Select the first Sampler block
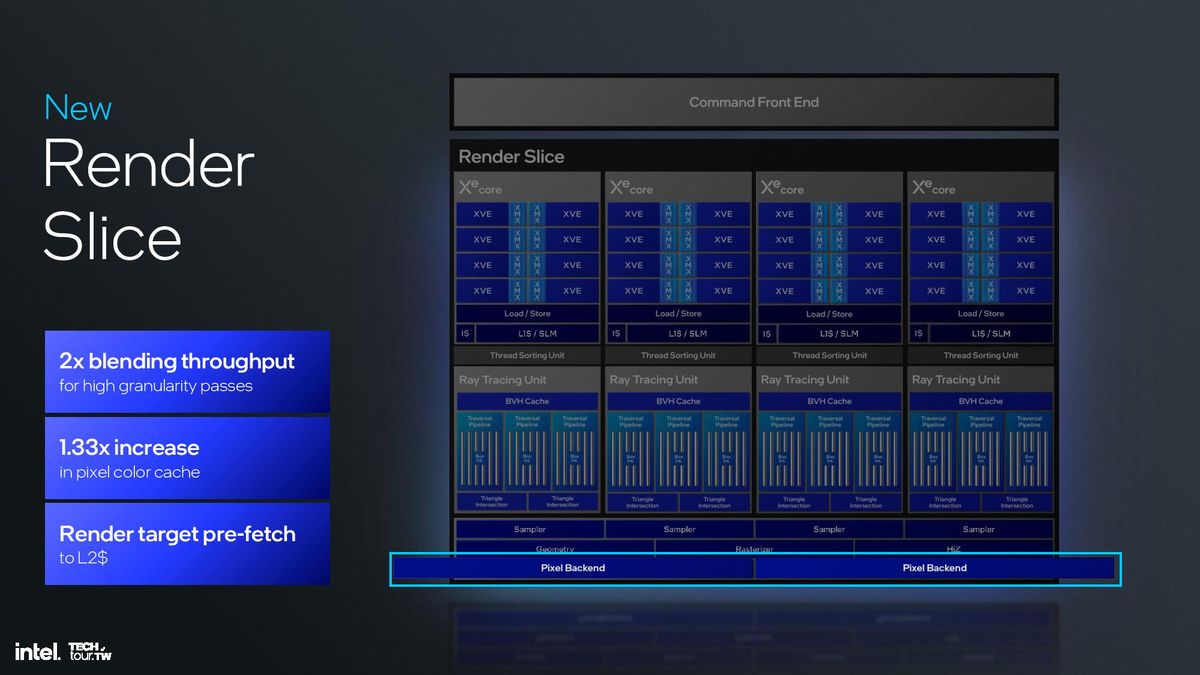This screenshot has height=675, width=1200. [x=530, y=529]
